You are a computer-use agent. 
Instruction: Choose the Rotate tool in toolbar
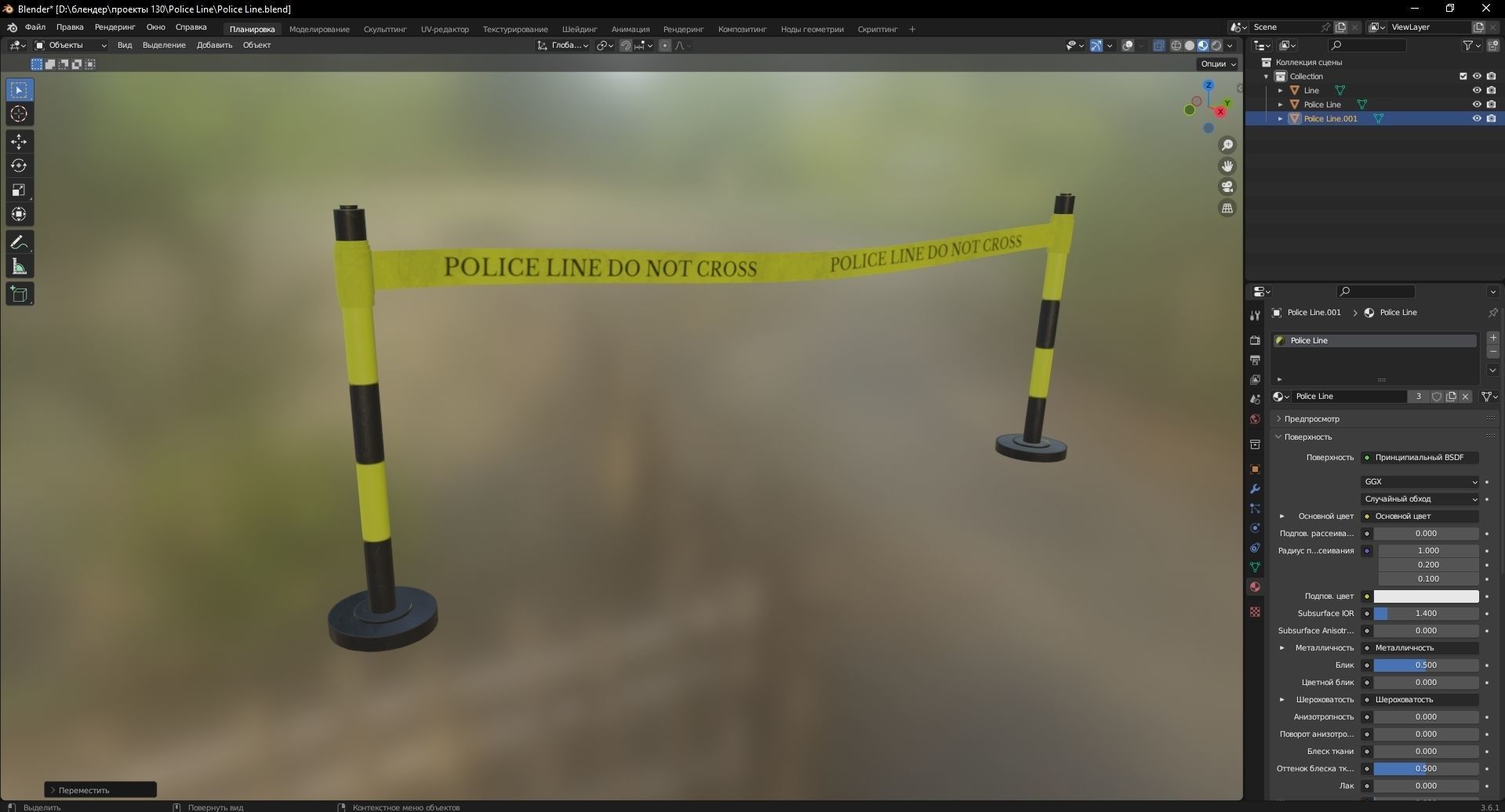20,165
